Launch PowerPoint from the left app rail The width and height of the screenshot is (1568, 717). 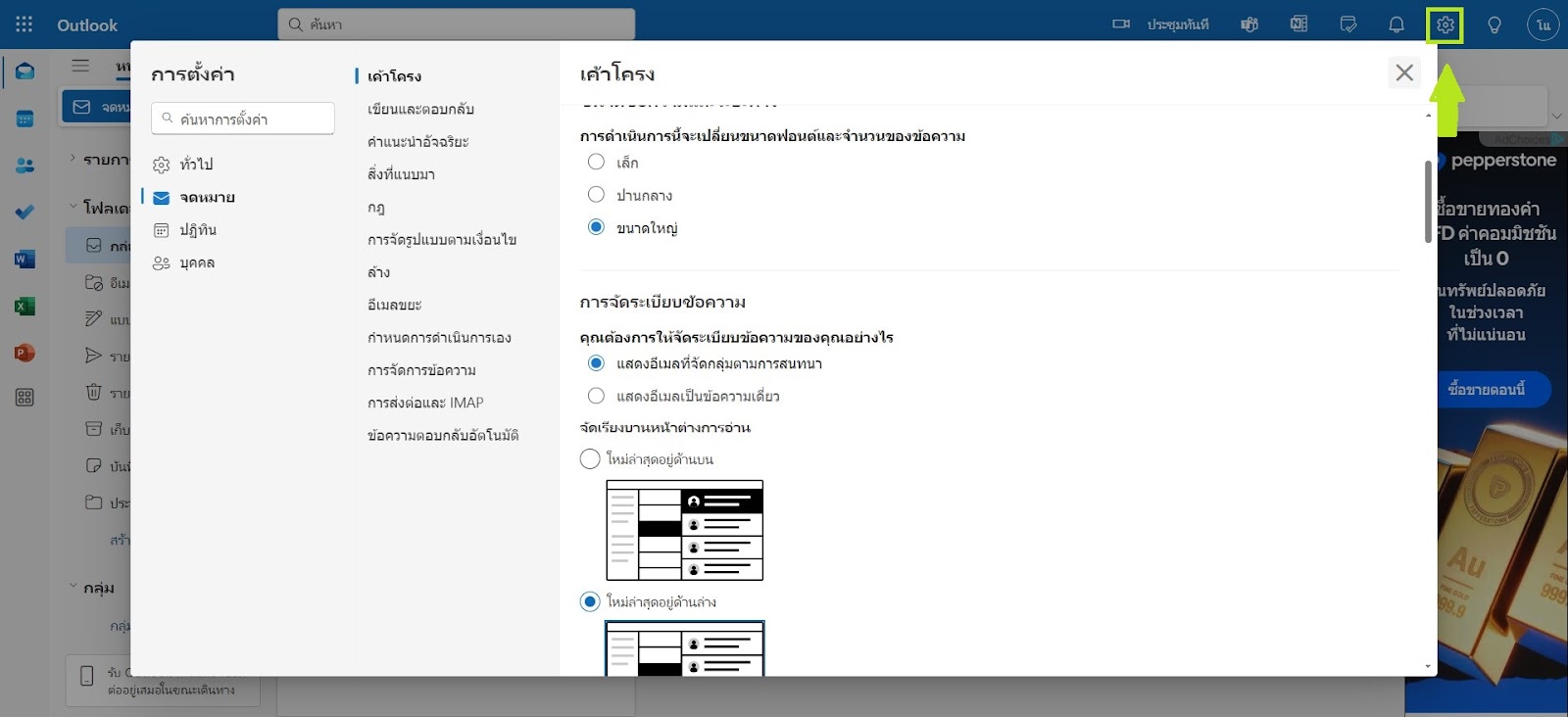click(24, 353)
